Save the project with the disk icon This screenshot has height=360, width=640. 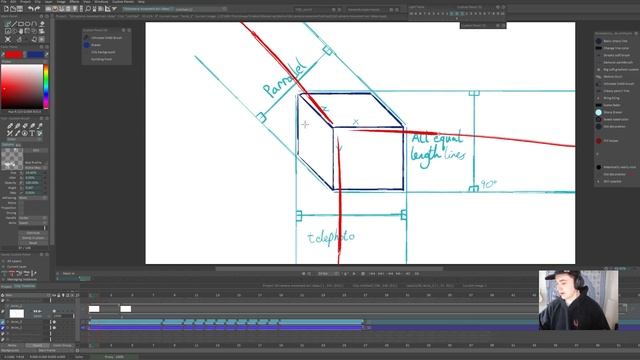point(20,9)
